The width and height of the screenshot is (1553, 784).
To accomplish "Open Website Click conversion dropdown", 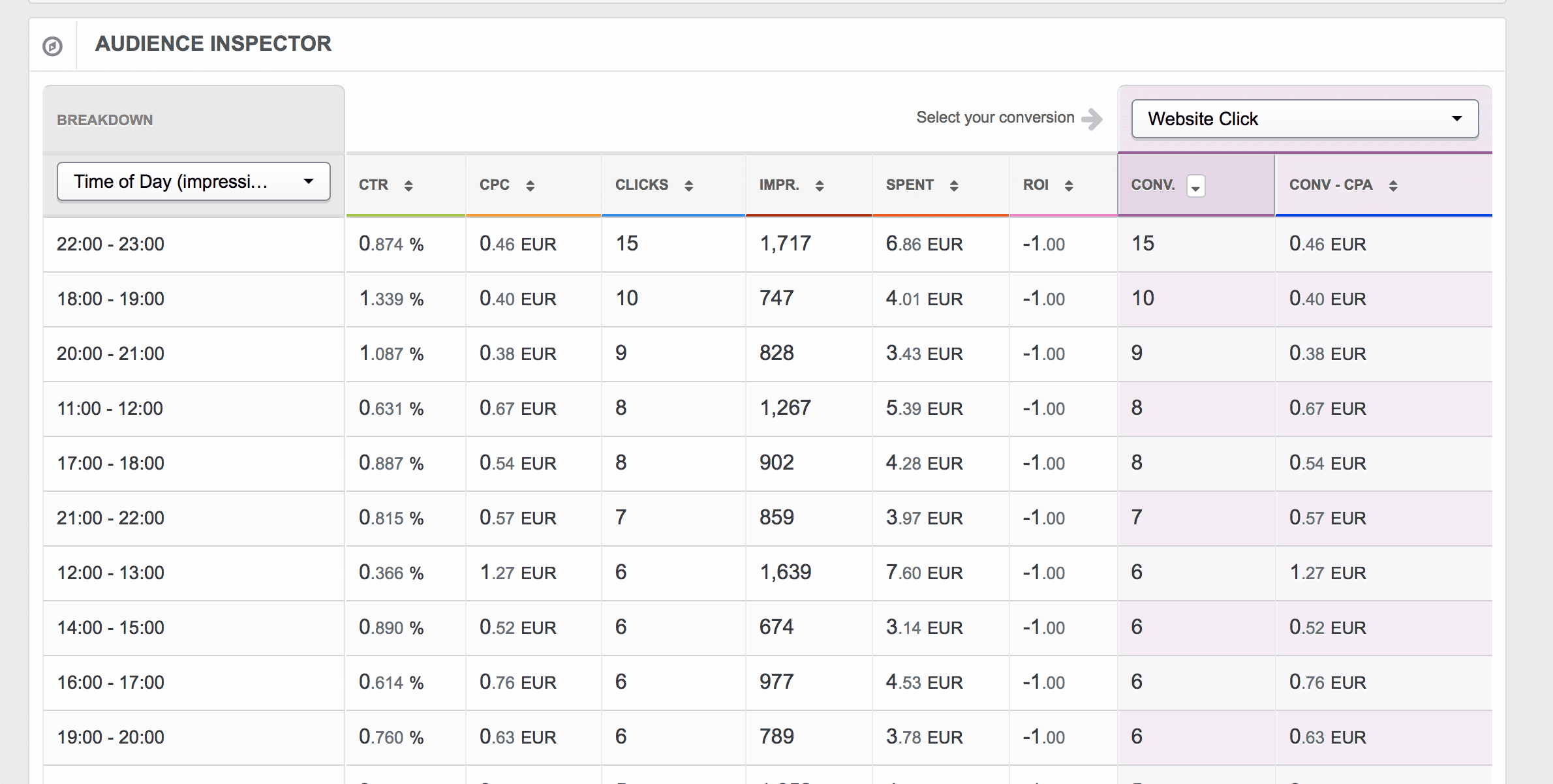I will pyautogui.click(x=1305, y=119).
